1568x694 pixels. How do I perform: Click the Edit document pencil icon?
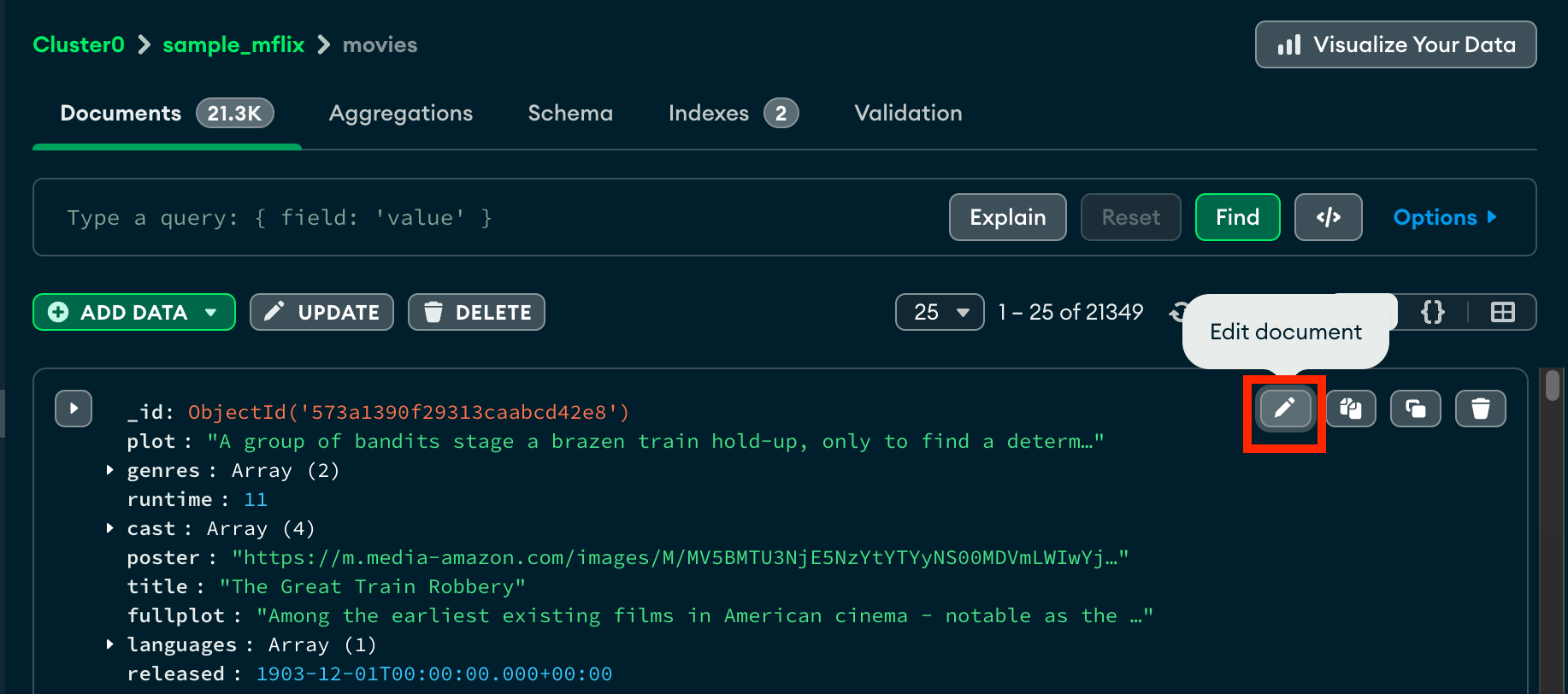[1284, 409]
